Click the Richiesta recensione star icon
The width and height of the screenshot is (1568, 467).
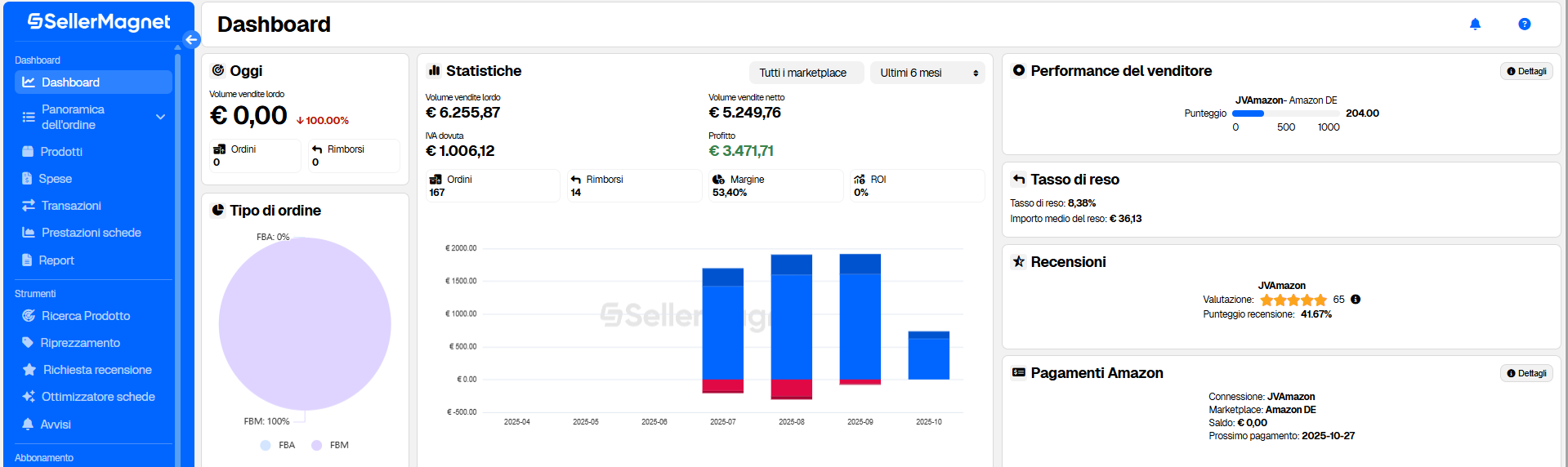(x=29, y=370)
